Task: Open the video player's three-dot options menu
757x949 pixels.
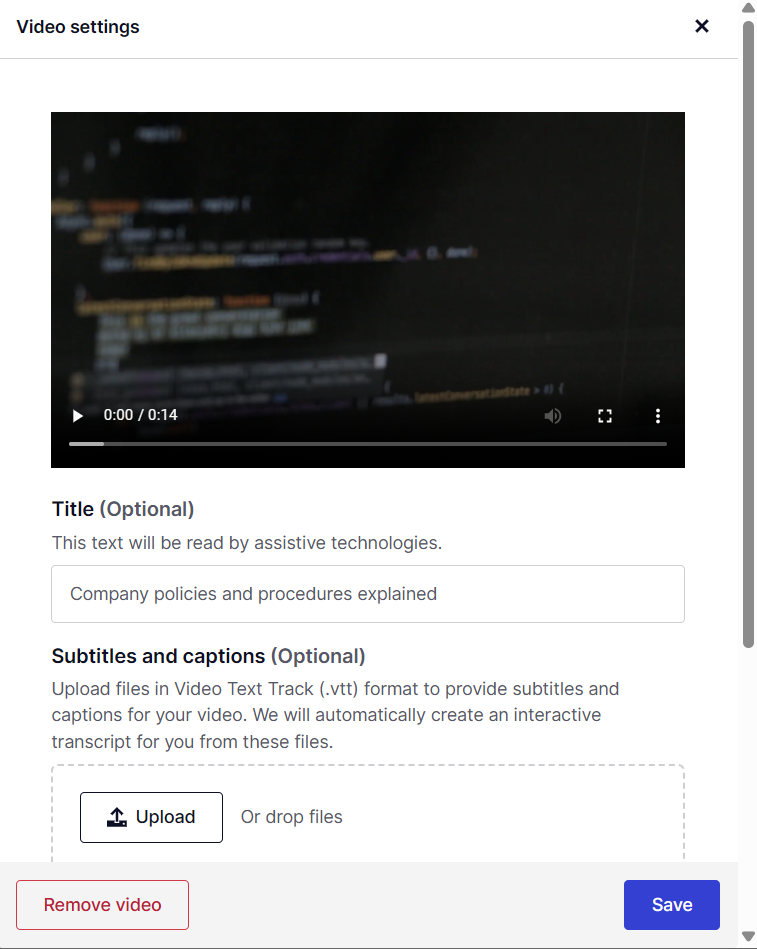Action: (x=658, y=416)
